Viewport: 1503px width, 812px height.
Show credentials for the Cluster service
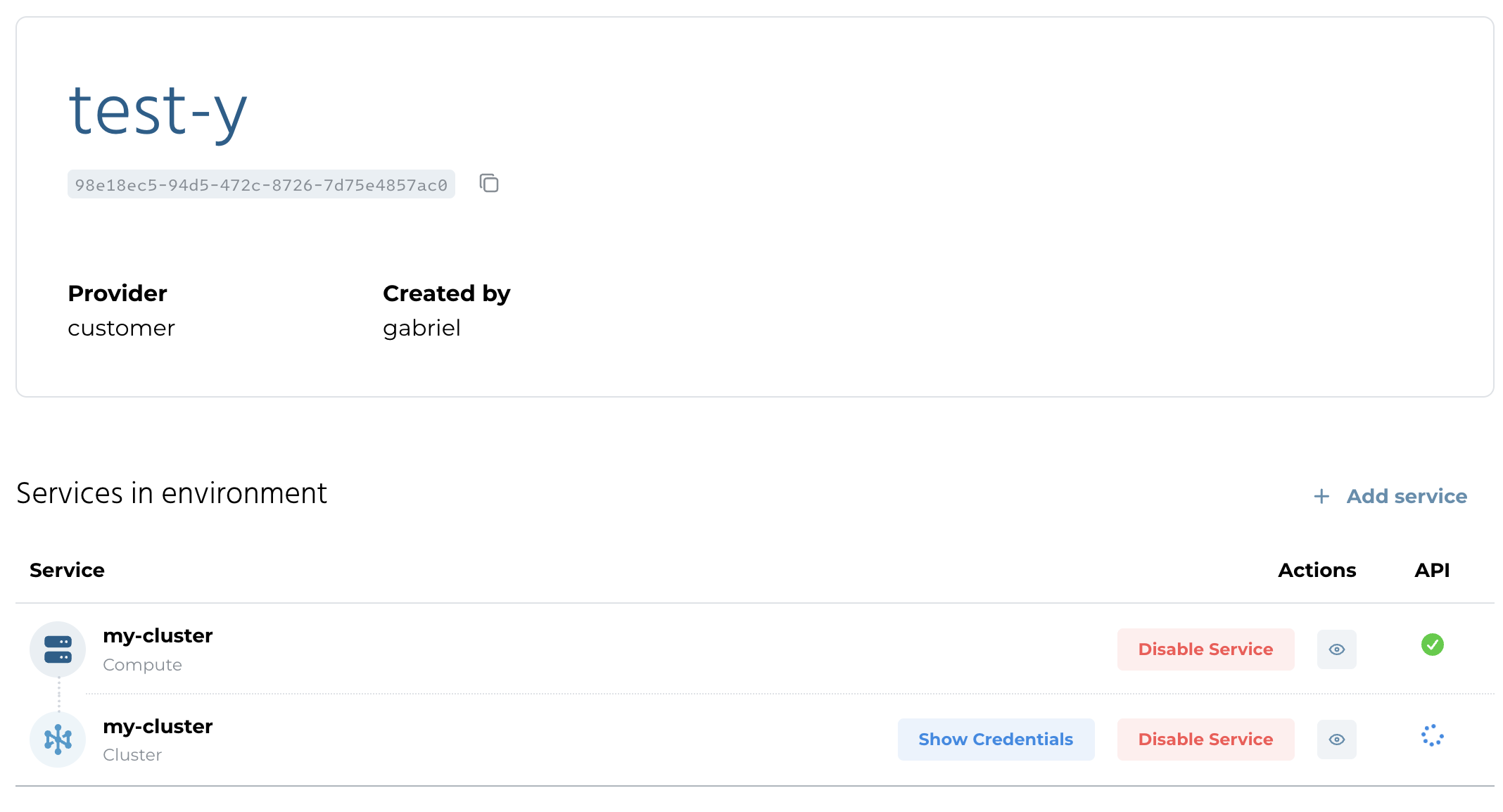coord(996,740)
